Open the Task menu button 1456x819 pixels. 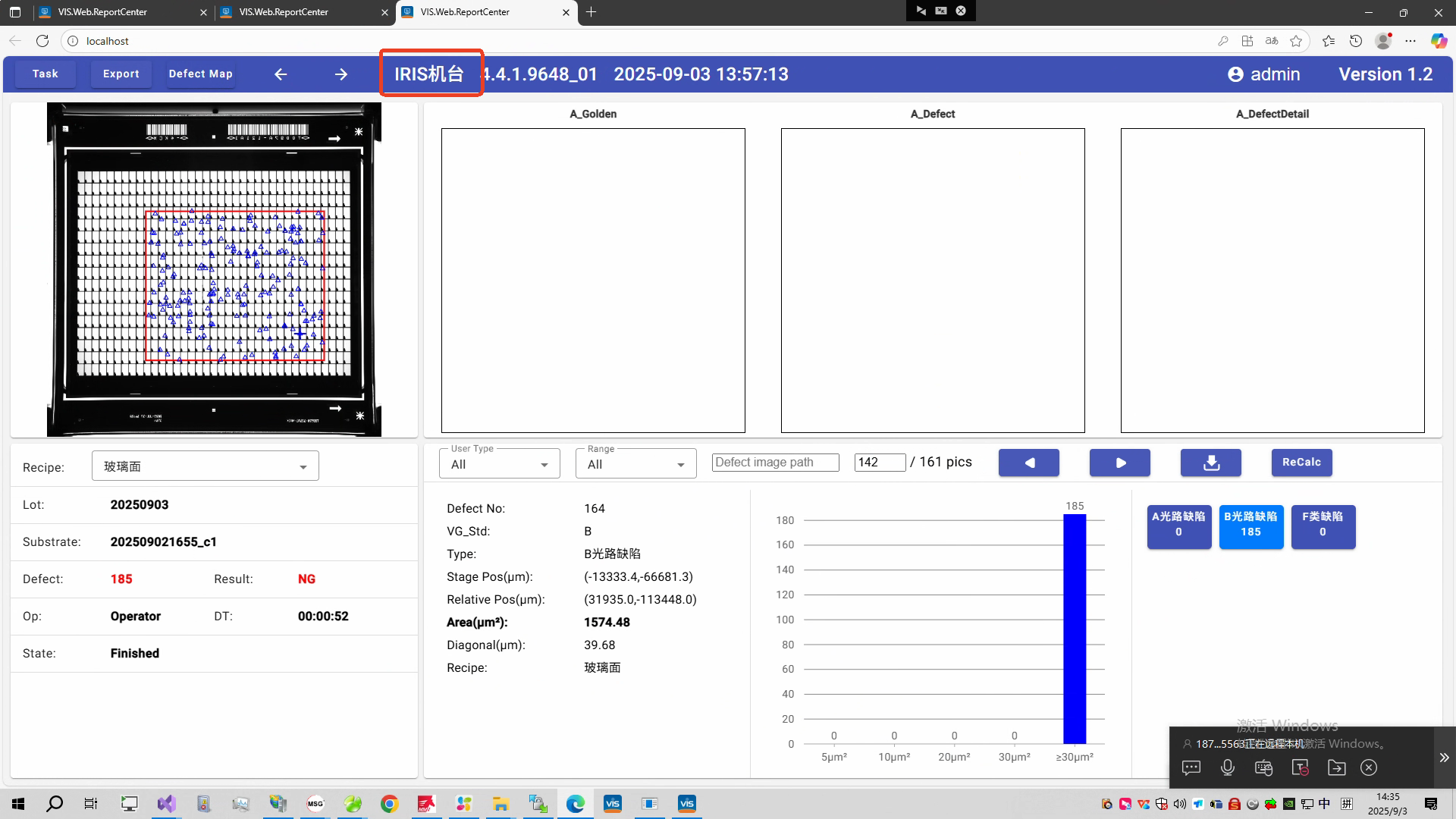click(x=45, y=74)
